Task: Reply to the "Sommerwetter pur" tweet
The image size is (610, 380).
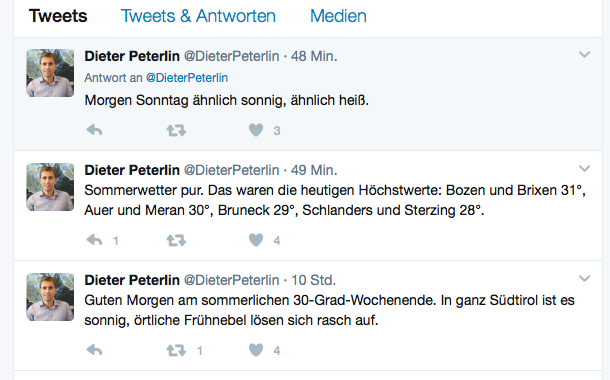Action: point(94,240)
